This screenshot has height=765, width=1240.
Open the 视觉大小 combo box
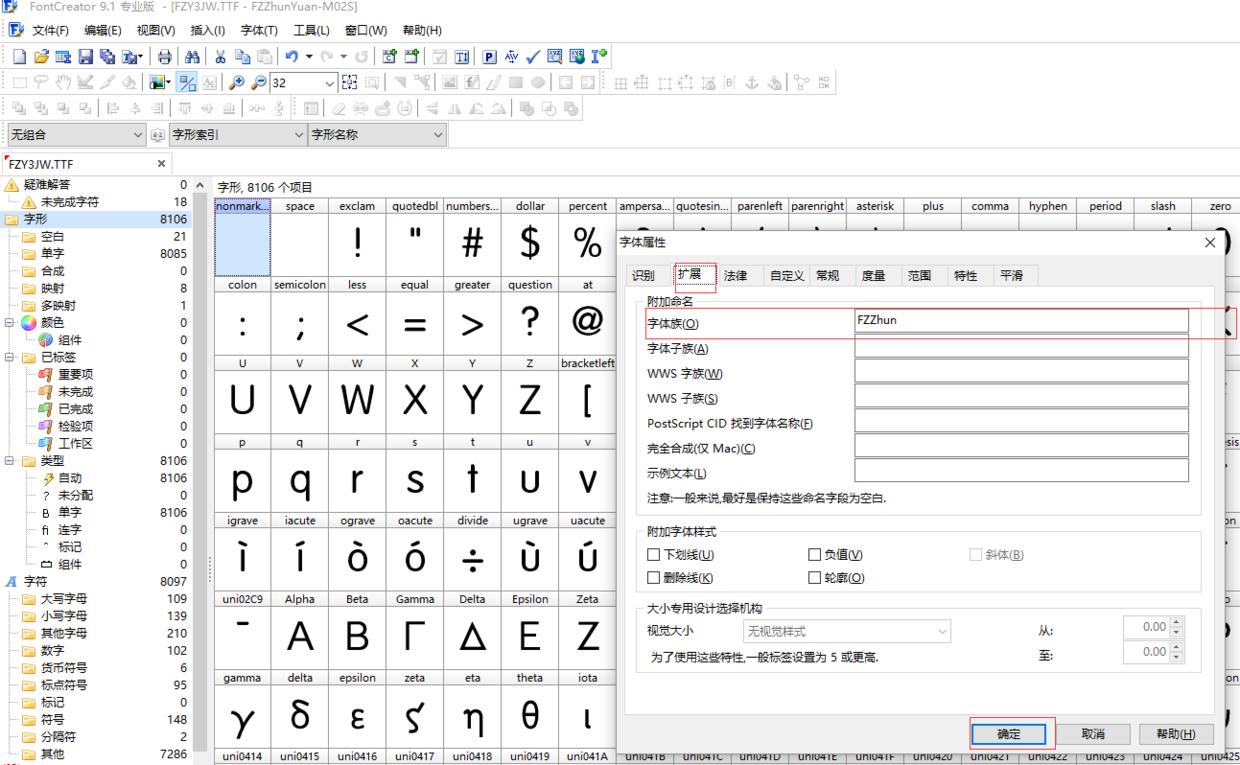click(846, 631)
